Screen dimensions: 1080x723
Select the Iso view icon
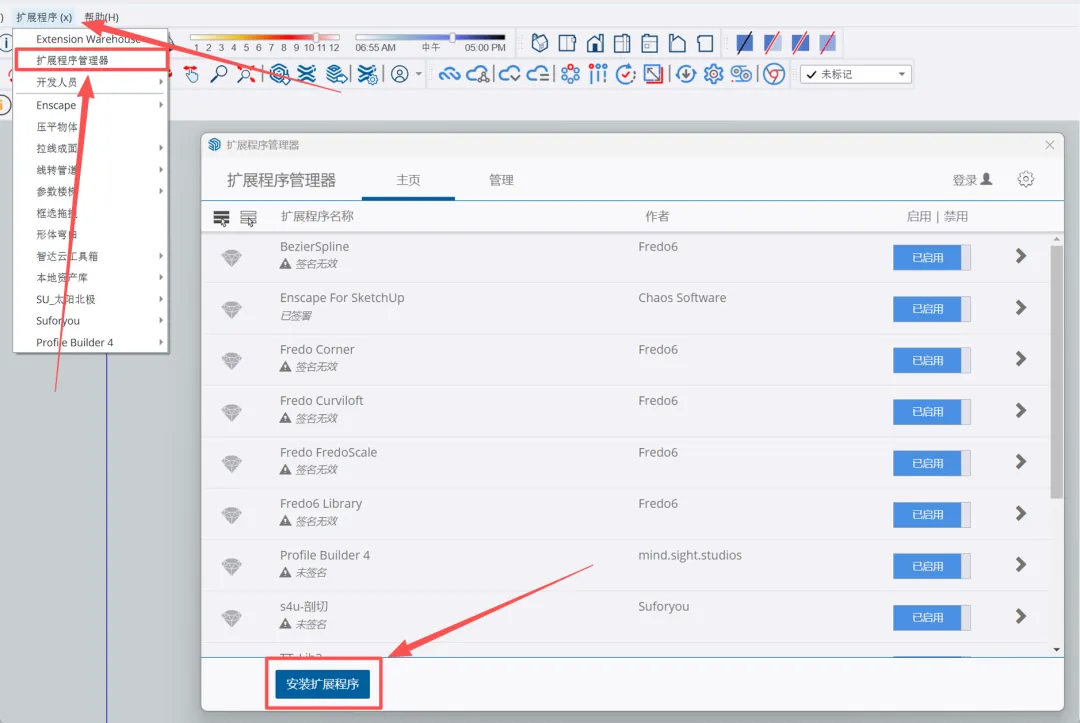[x=540, y=43]
